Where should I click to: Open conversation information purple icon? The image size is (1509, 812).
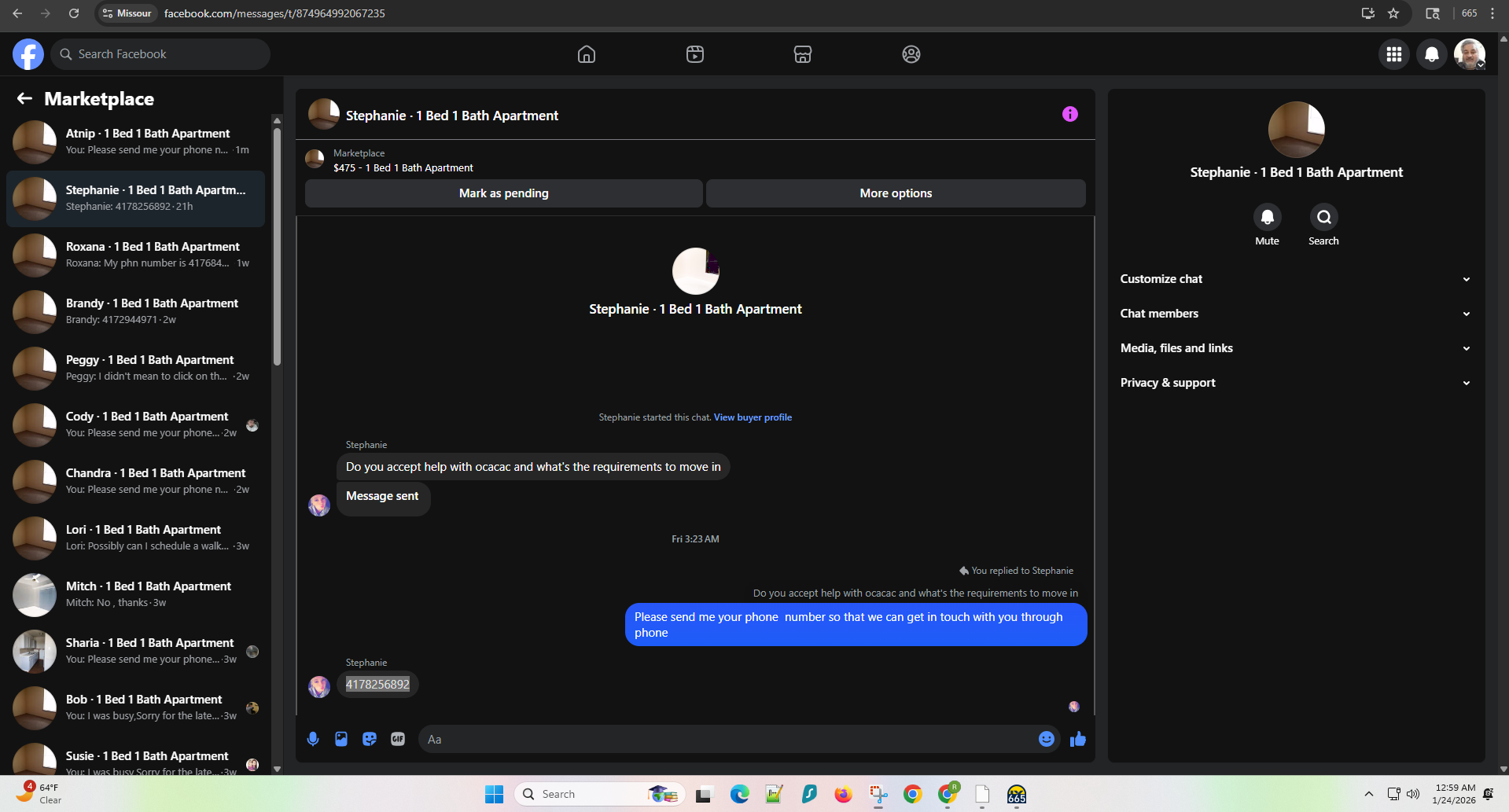pos(1070,114)
